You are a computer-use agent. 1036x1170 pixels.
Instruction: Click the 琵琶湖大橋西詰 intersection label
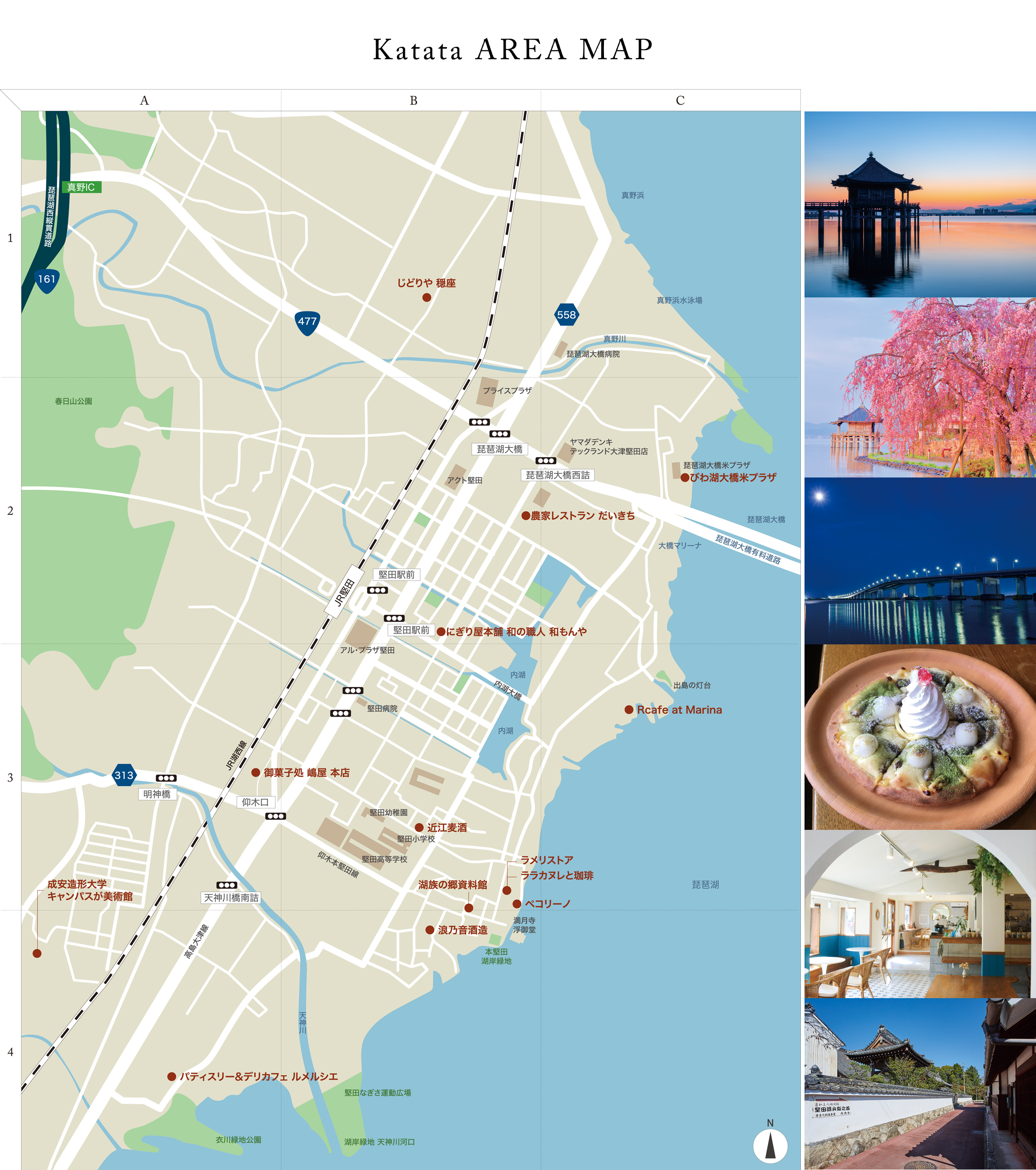coord(558,475)
